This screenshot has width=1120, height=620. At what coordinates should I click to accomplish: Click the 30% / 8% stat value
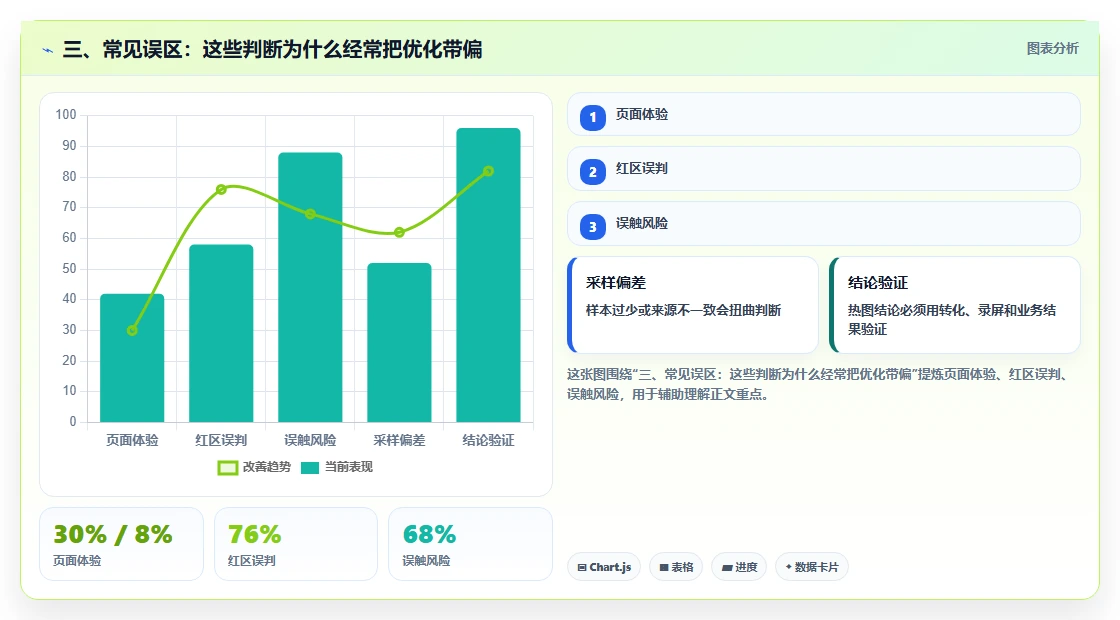coord(113,534)
